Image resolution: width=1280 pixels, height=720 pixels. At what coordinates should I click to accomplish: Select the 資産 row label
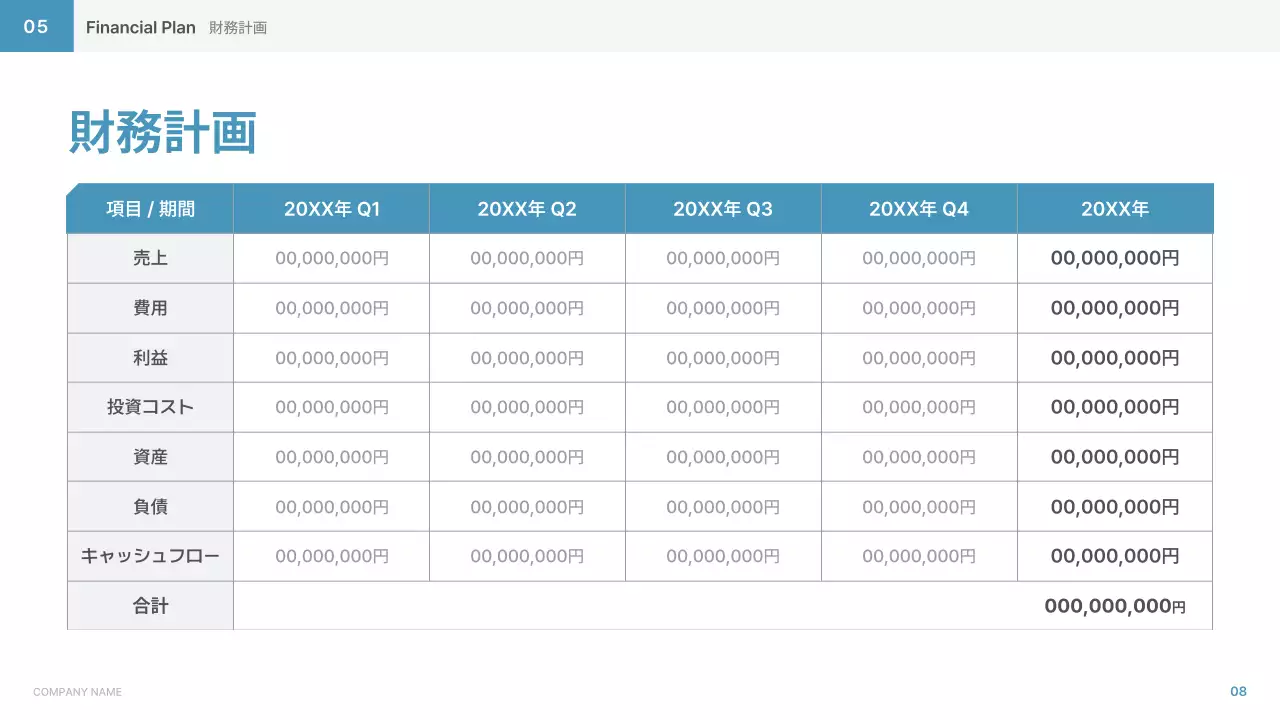[x=150, y=457]
